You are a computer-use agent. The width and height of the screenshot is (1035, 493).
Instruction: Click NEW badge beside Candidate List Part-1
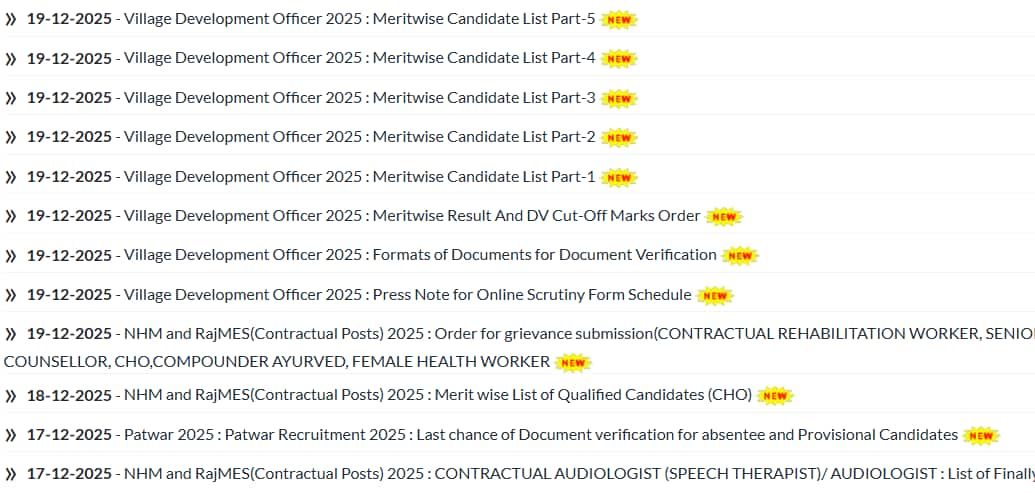[619, 178]
